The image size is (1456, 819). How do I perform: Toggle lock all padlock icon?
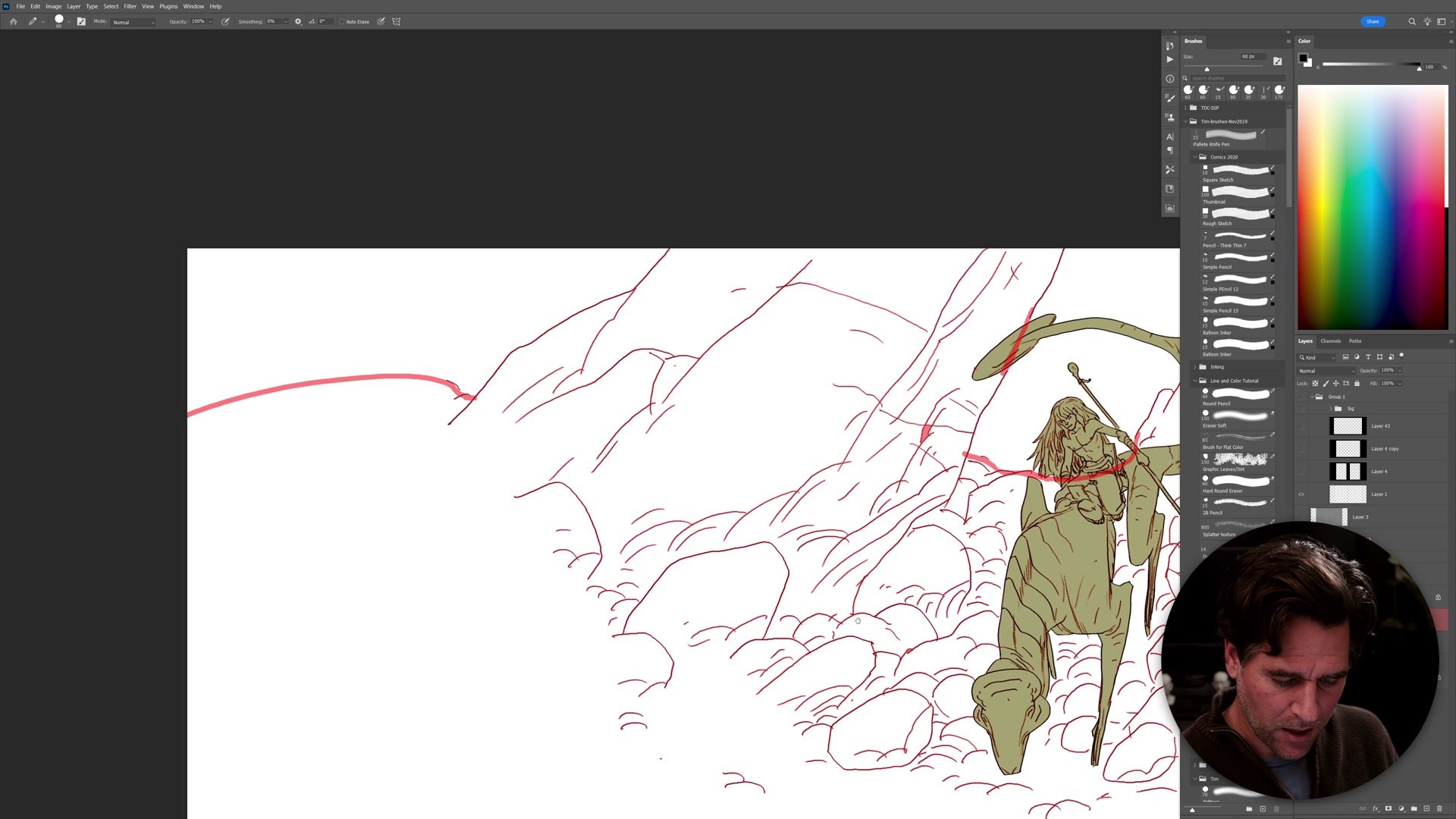(x=1357, y=384)
